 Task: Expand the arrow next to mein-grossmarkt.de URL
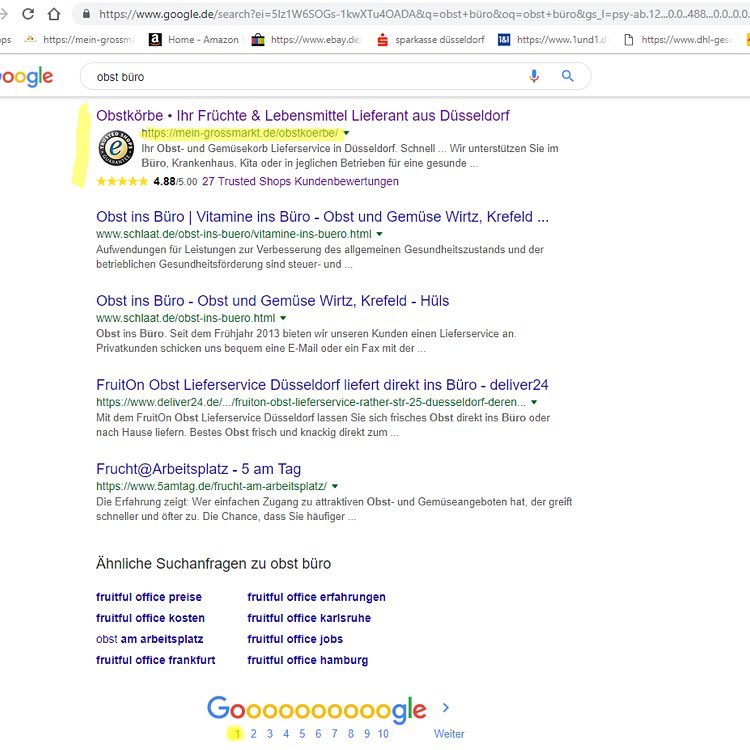346,133
